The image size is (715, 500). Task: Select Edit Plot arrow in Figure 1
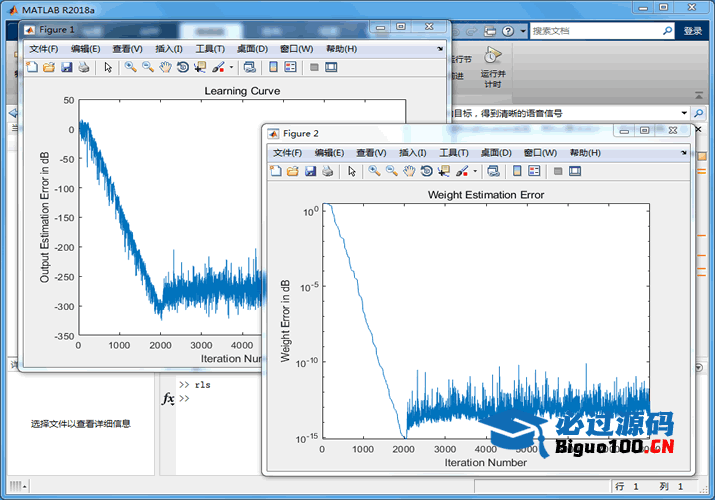[x=108, y=67]
